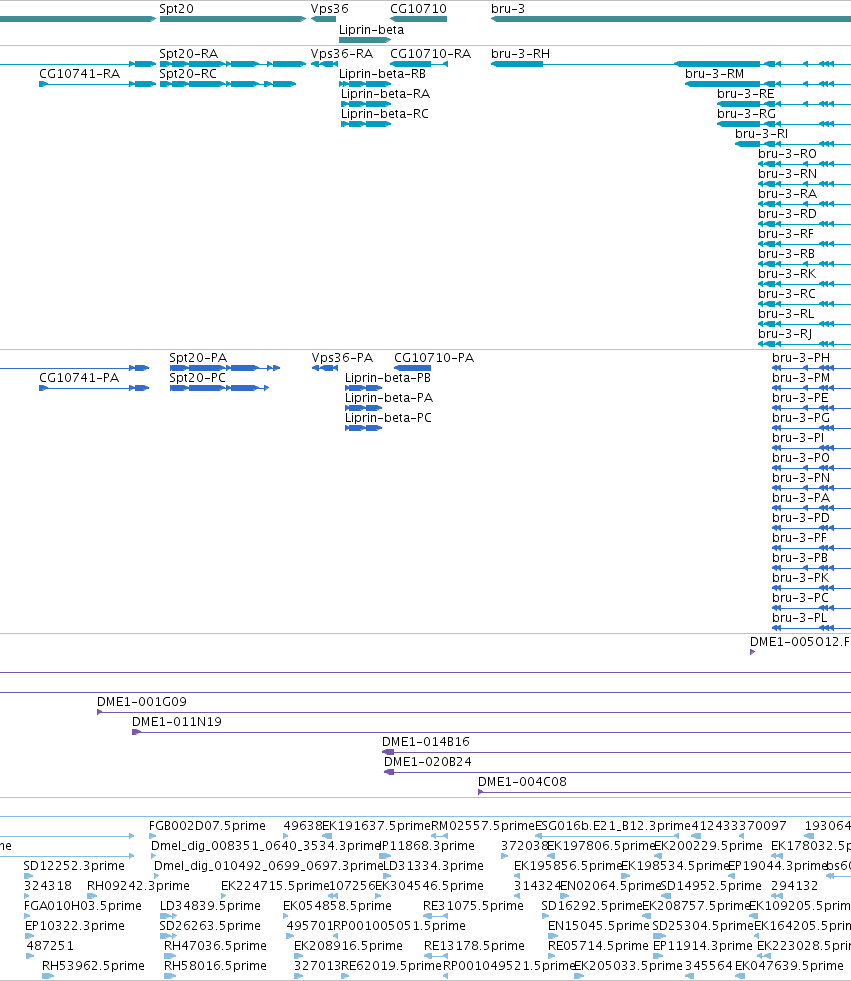Select transcript Liprin-beta-RA
Viewport: 851px width, 981px height.
(385, 94)
